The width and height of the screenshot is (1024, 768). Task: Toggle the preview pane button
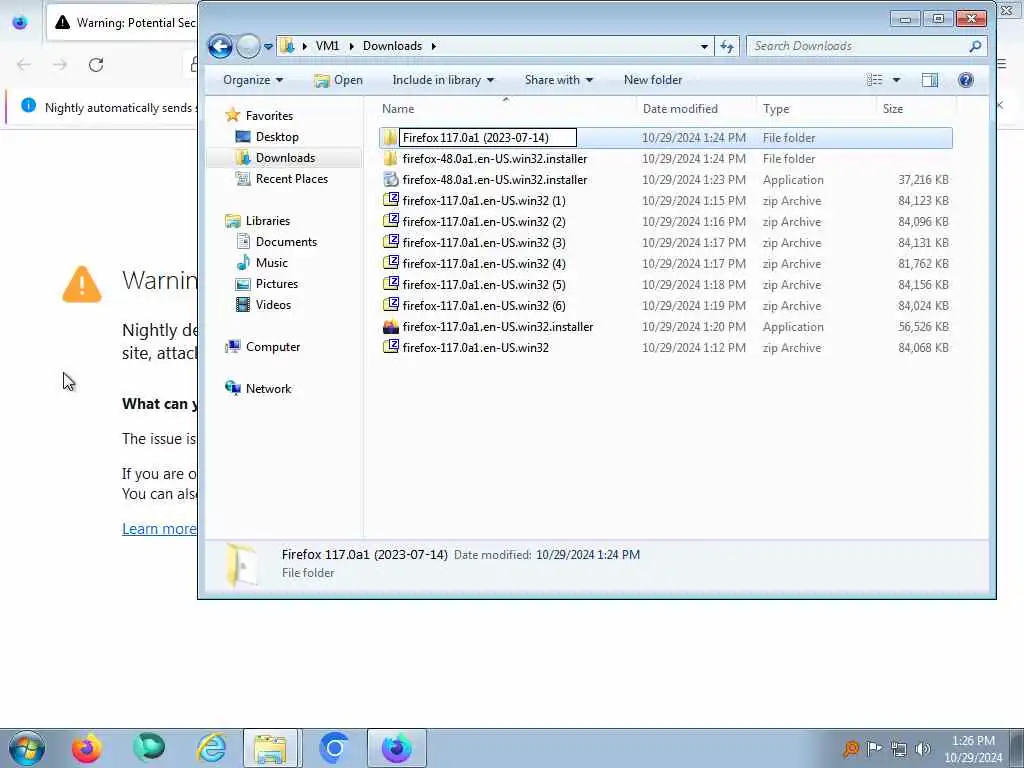pyautogui.click(x=929, y=80)
